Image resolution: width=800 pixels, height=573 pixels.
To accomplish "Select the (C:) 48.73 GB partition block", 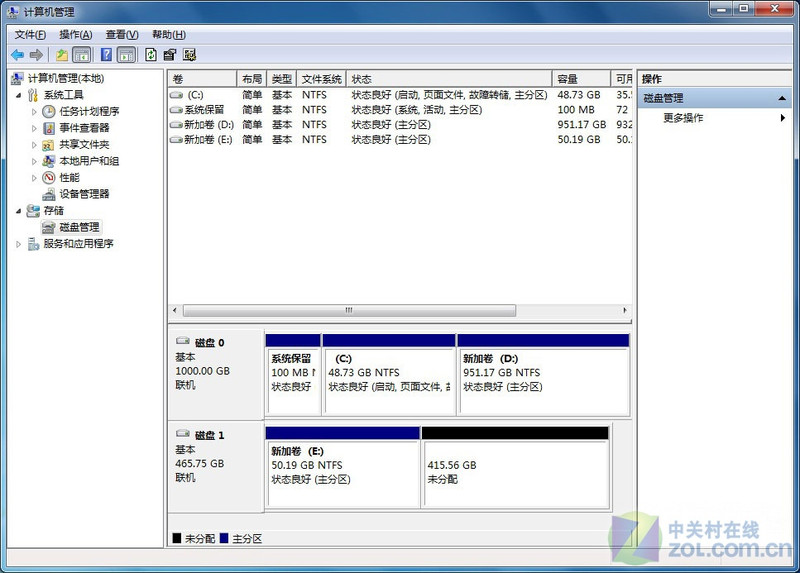I will pyautogui.click(x=389, y=375).
